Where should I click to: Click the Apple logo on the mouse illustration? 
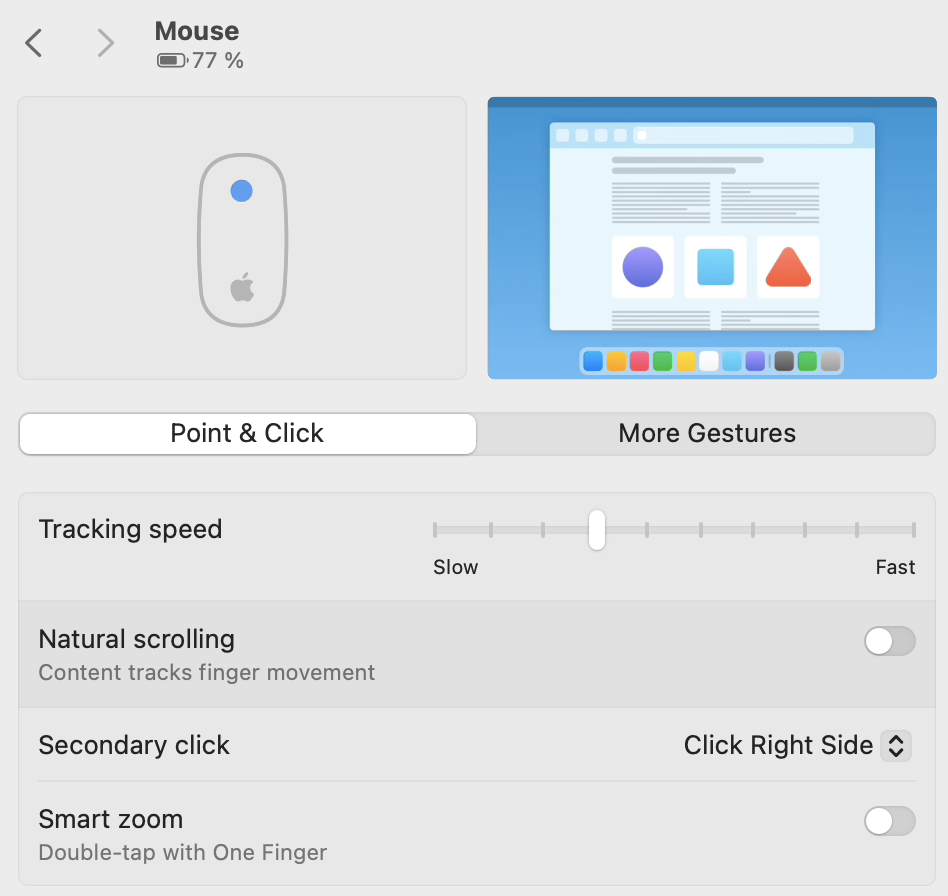[x=241, y=285]
